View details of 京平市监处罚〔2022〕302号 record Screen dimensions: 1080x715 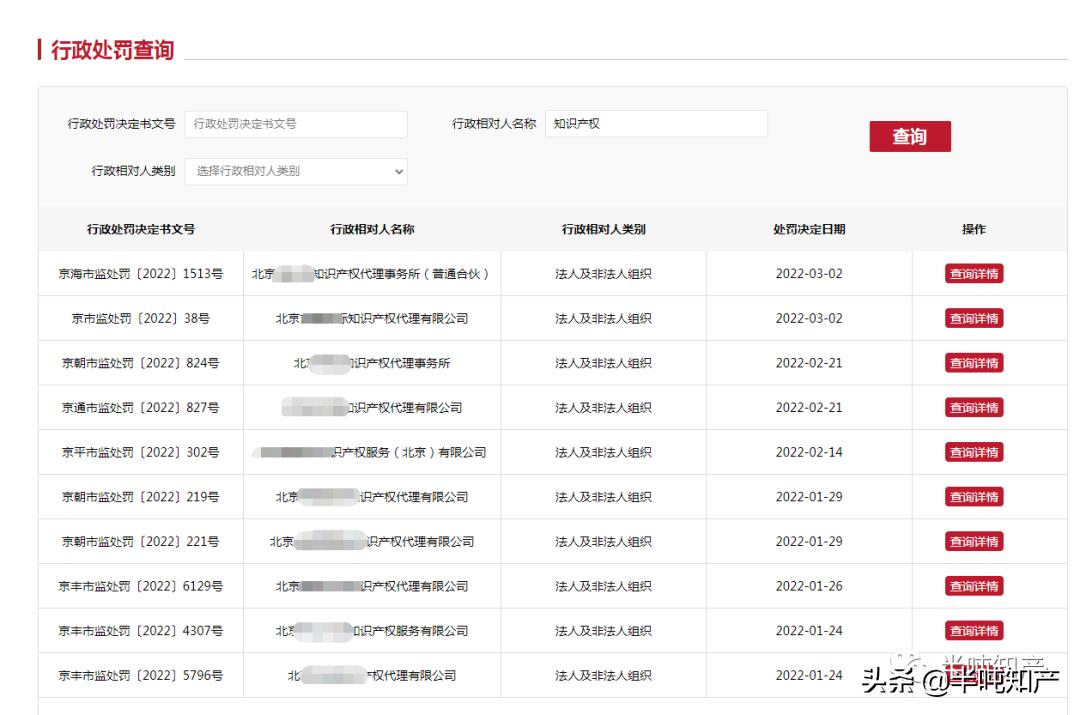pos(973,452)
